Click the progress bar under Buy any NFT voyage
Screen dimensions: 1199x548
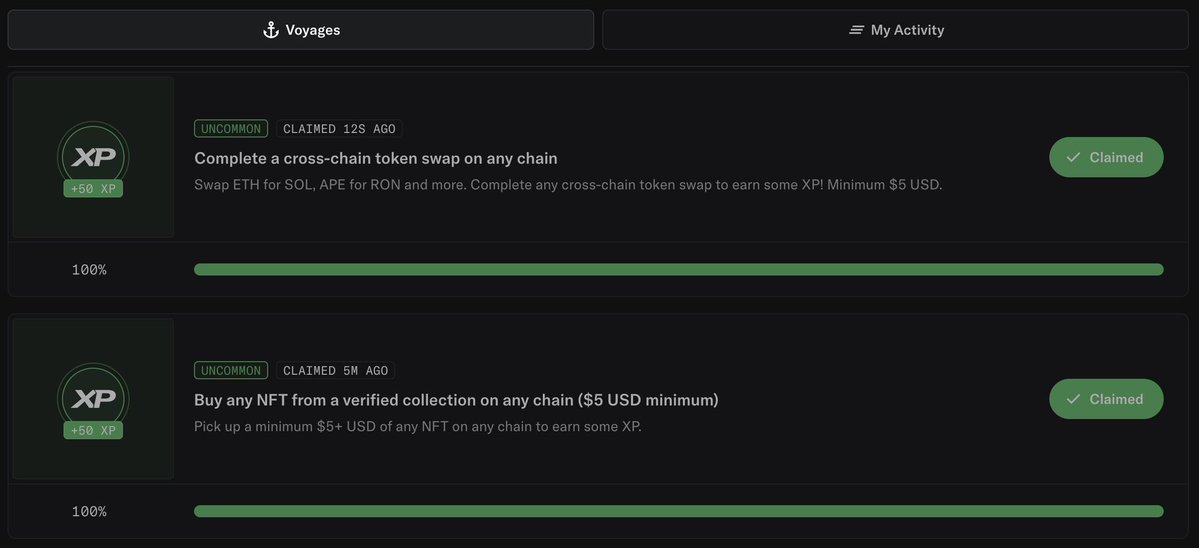[678, 511]
